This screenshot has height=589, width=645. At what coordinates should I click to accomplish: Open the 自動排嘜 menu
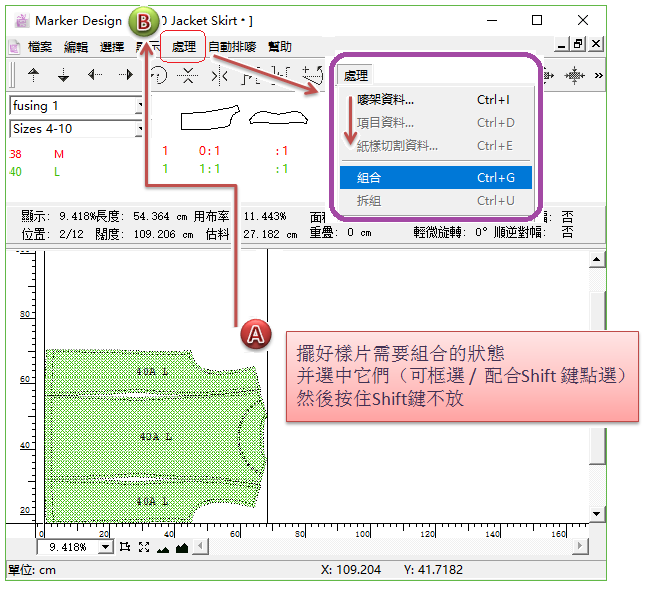coord(232,46)
